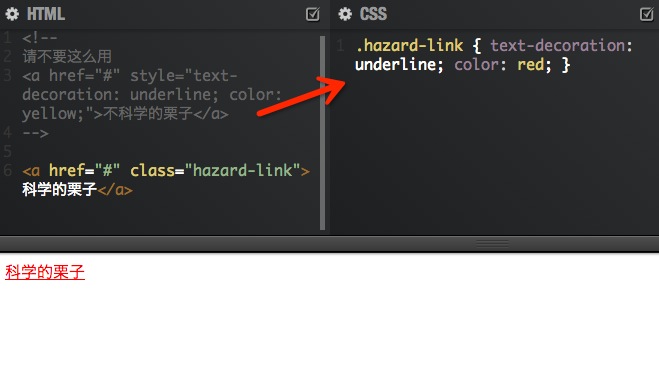Click the .hazard-link selector in CSS
Screen dimensions: 659x390
click(x=409, y=45)
